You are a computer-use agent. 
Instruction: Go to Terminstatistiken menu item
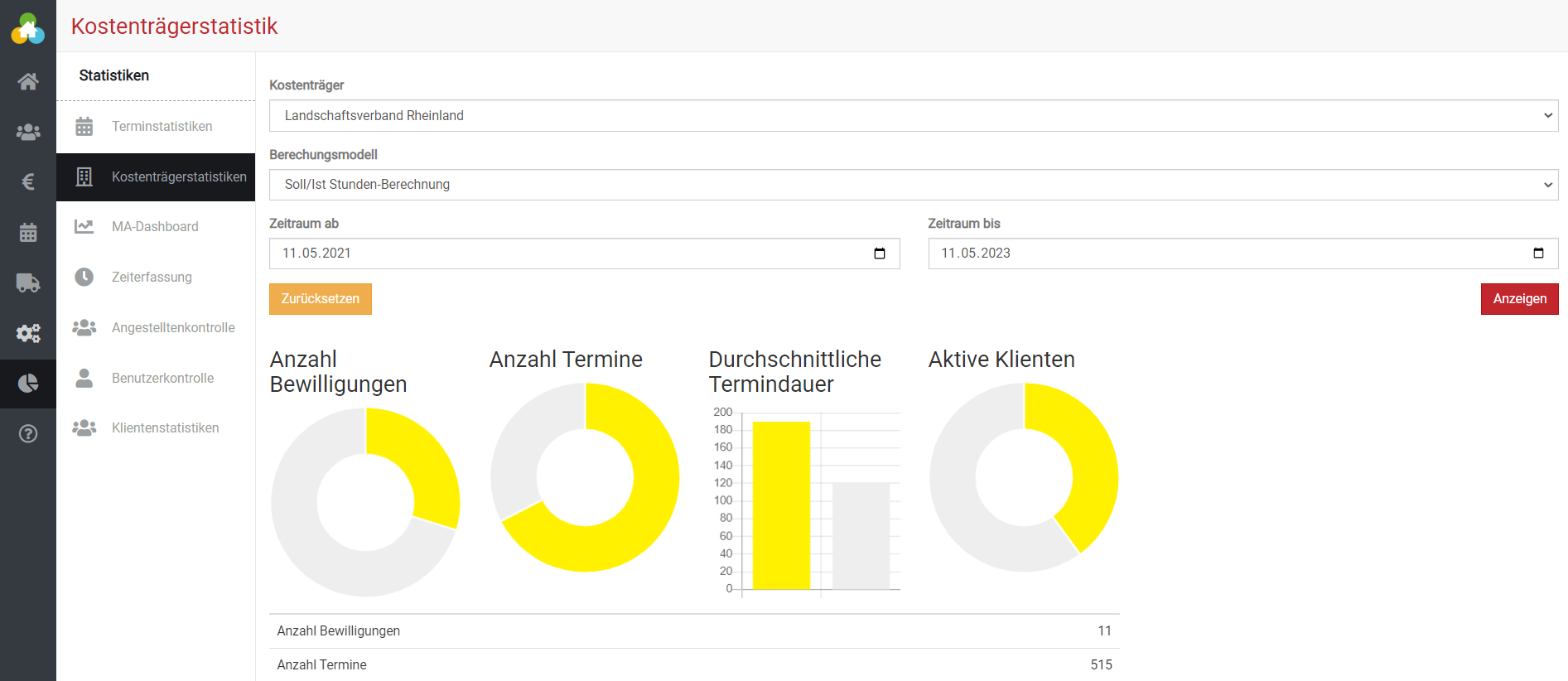click(x=162, y=127)
